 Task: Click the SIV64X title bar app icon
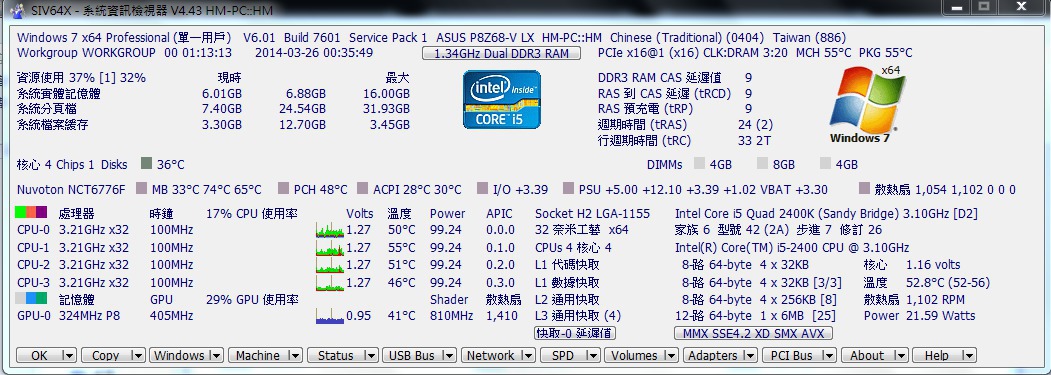(x=19, y=10)
